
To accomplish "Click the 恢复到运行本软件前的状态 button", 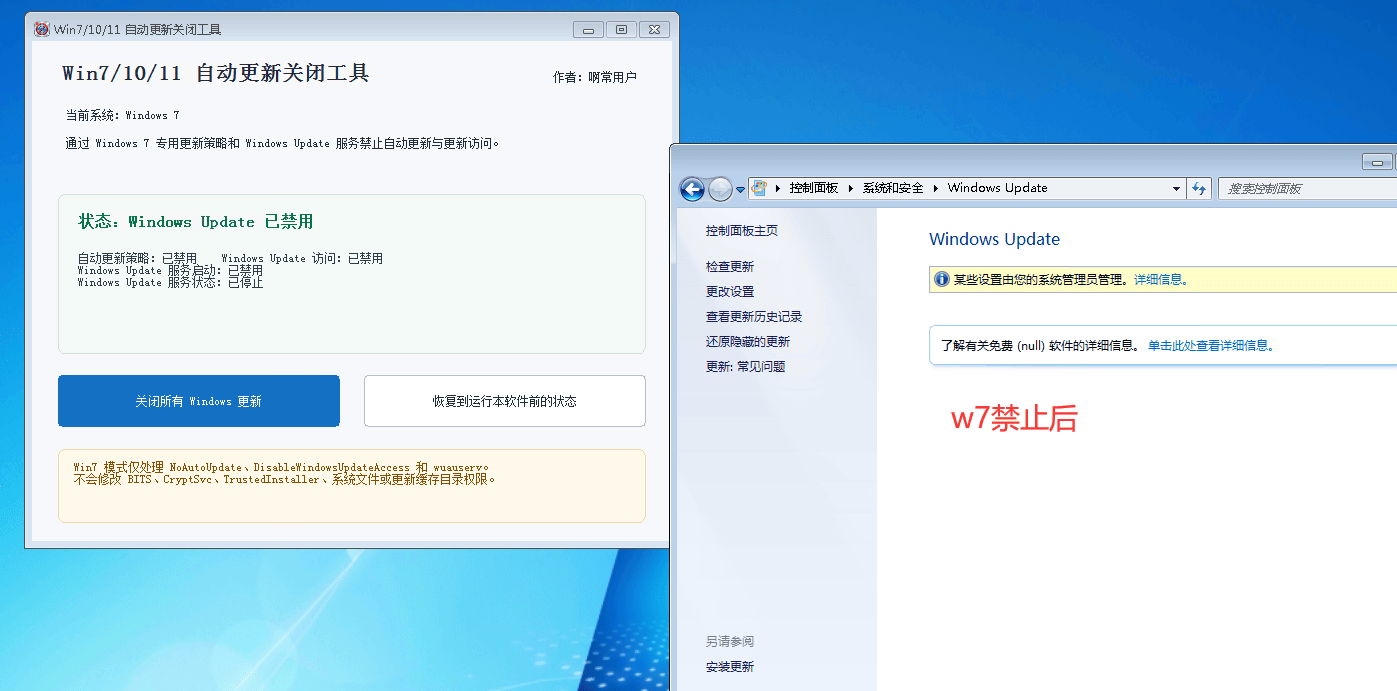I will (x=505, y=401).
